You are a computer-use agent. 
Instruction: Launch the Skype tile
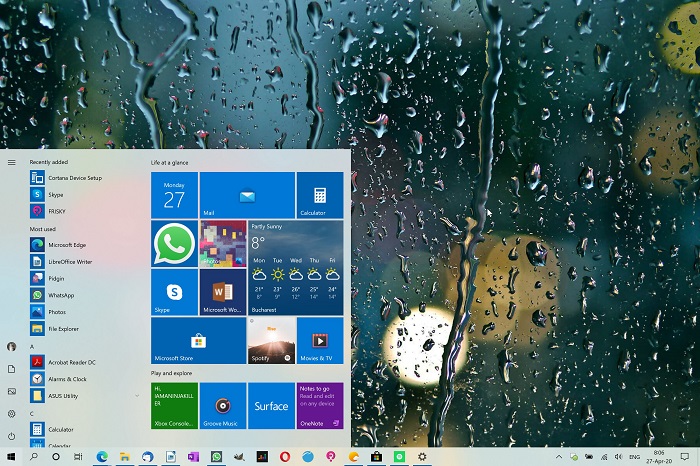(174, 292)
